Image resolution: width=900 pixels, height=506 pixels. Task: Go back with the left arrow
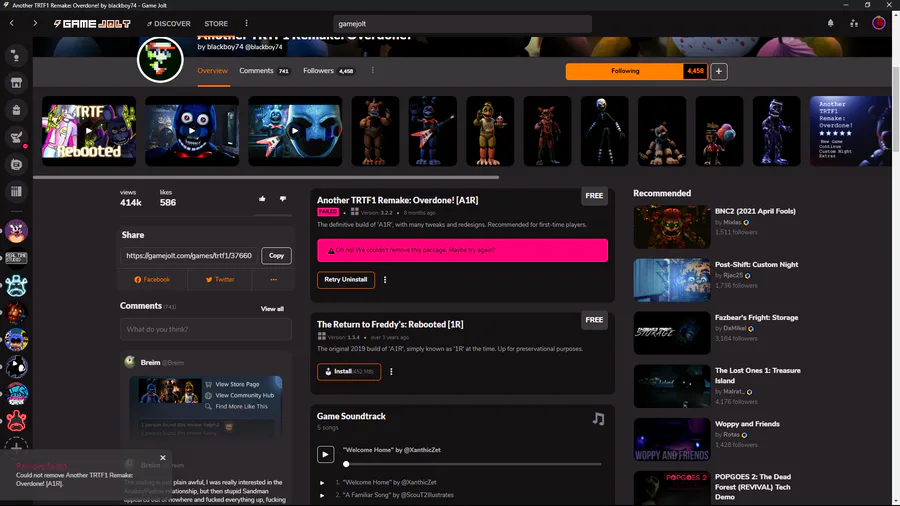coord(11,24)
